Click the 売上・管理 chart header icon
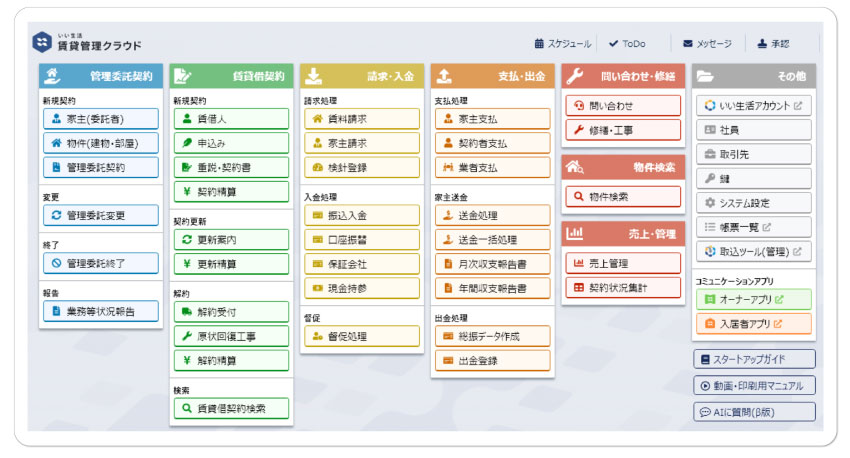The width and height of the screenshot is (850, 458). point(575,234)
